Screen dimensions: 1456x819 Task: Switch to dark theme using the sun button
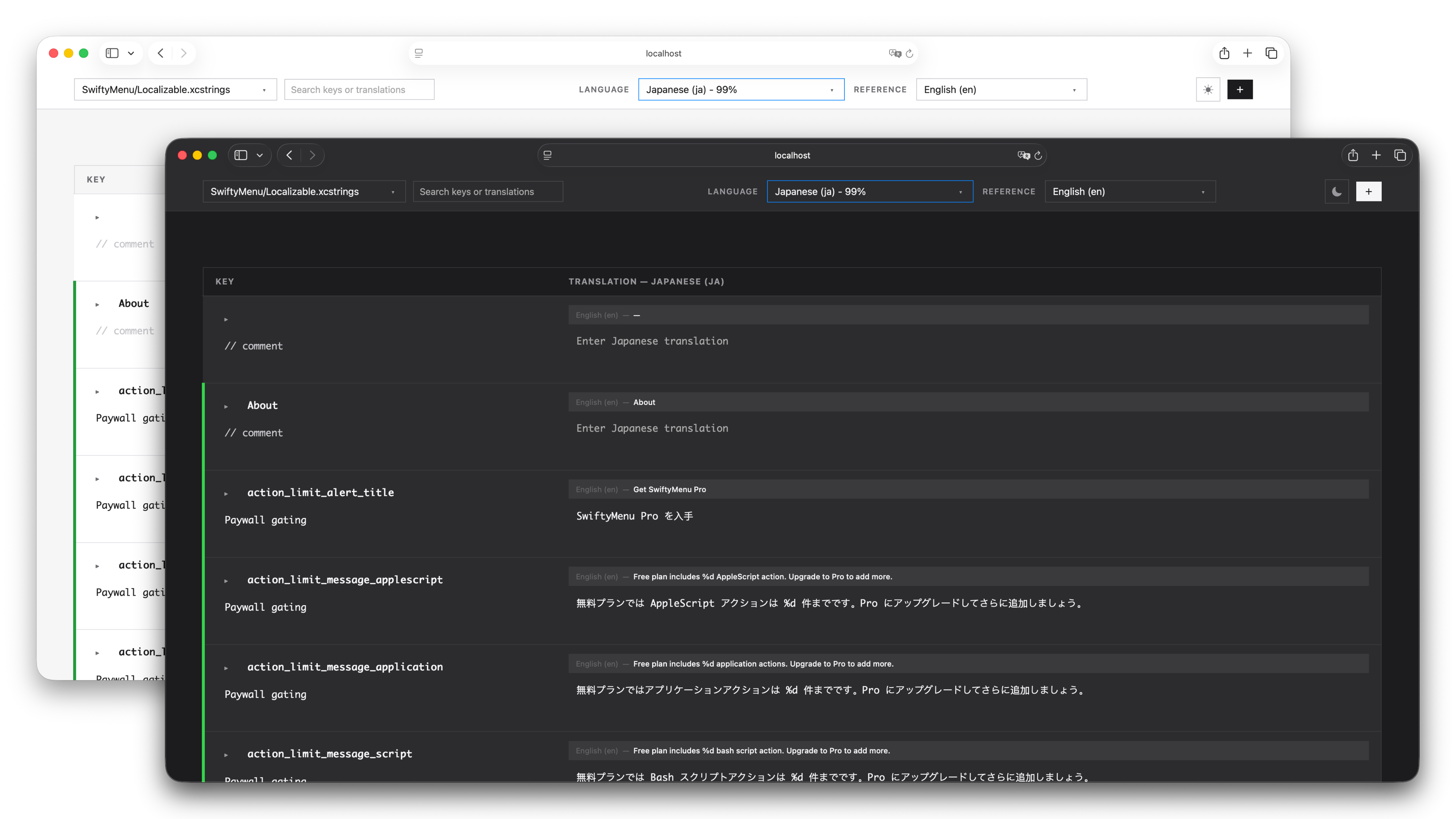point(1208,89)
